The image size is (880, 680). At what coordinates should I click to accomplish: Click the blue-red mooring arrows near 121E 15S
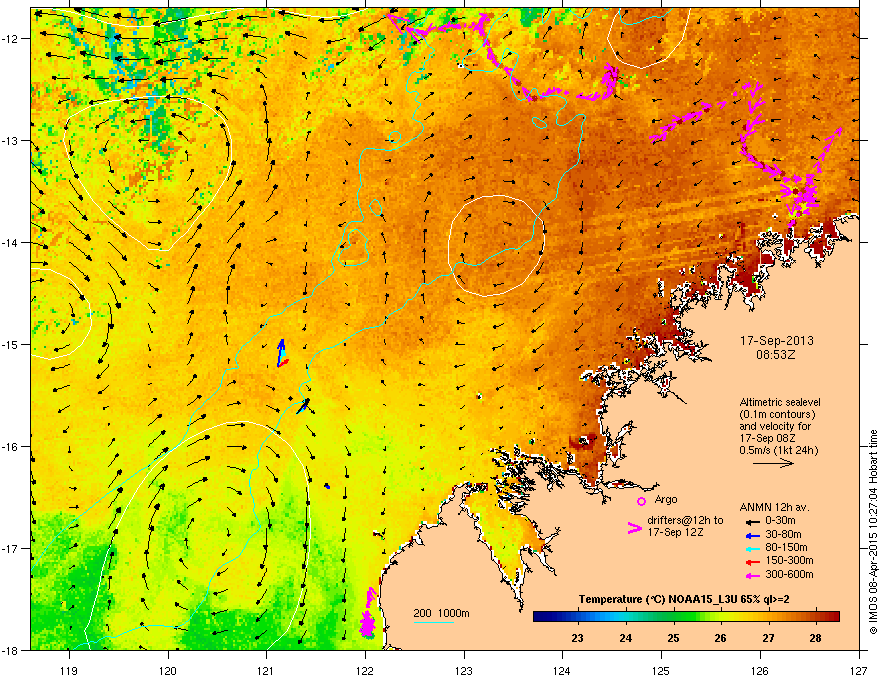click(x=282, y=353)
